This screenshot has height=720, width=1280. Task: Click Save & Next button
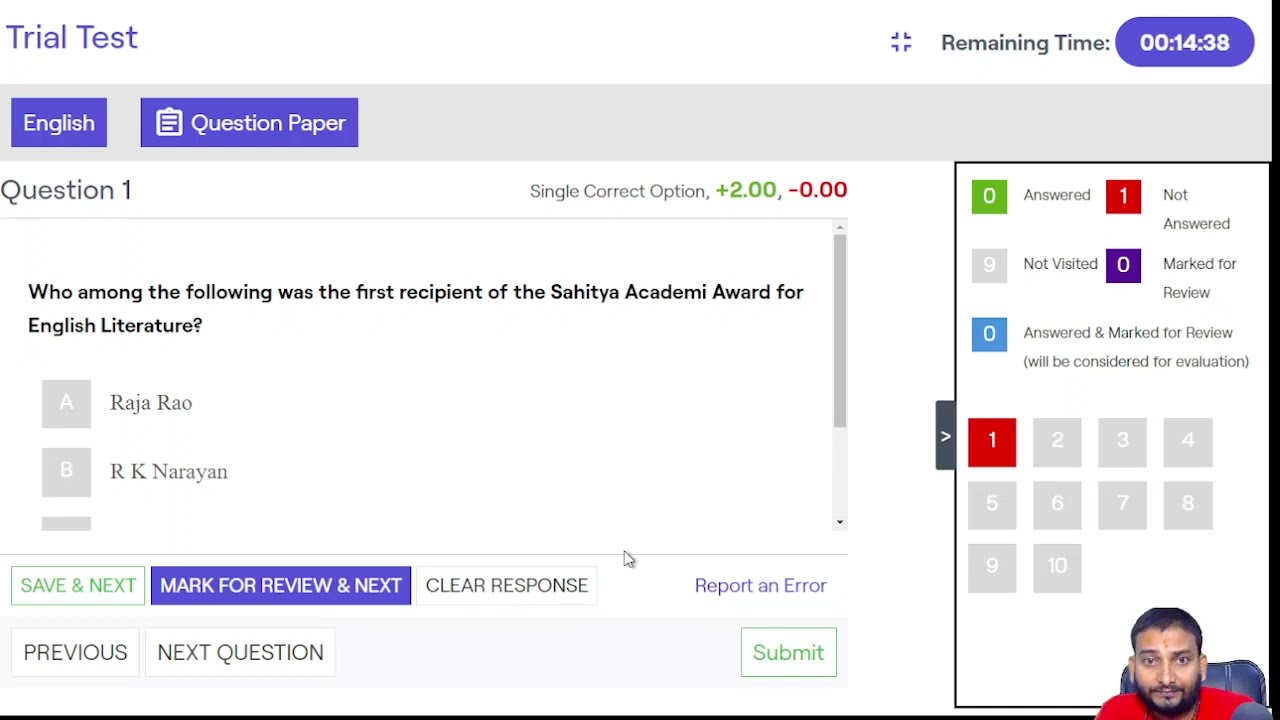click(x=78, y=586)
